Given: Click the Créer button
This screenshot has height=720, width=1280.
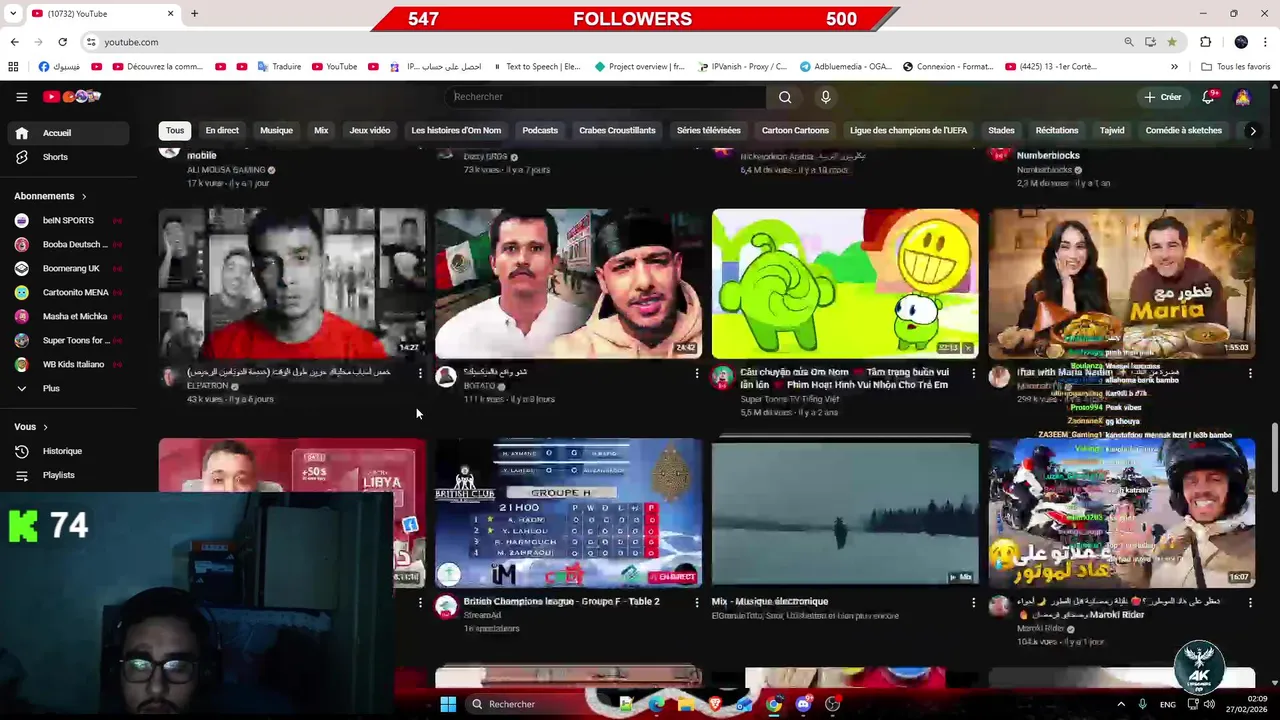Looking at the screenshot, I should 1163,97.
